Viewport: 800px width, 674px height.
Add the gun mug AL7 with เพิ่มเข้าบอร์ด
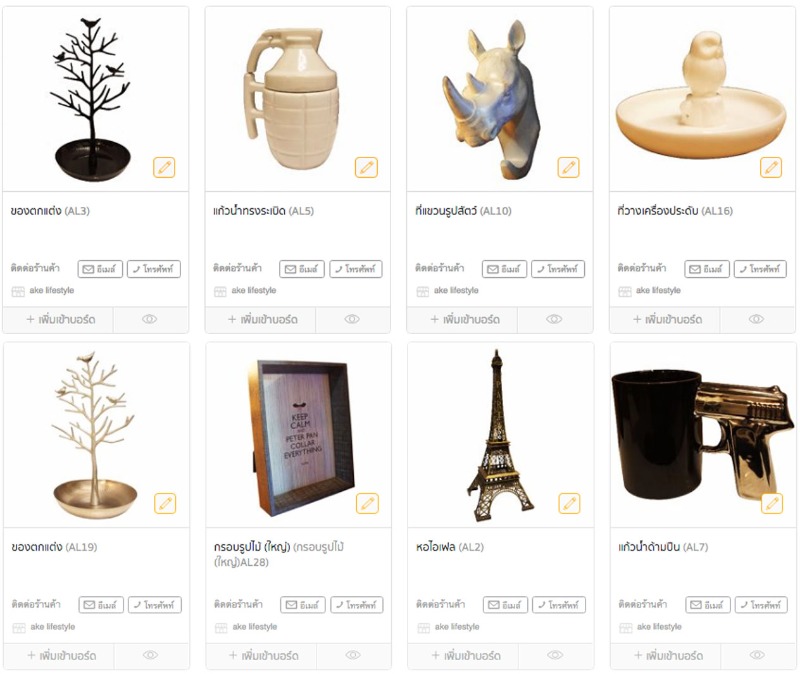tap(667, 656)
